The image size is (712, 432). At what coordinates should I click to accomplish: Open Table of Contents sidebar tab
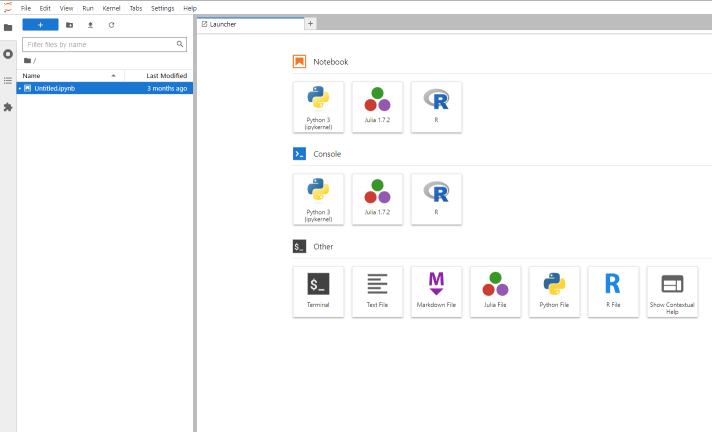8,80
